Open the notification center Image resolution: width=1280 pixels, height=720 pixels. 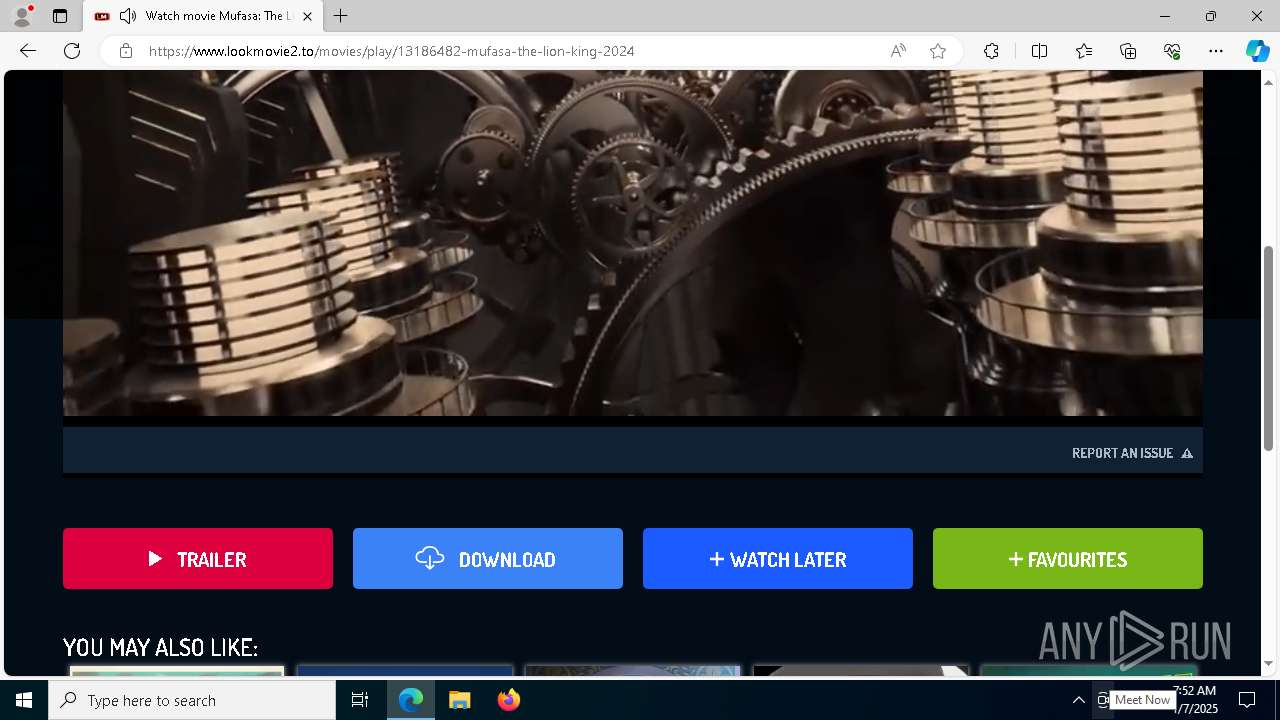[1247, 700]
